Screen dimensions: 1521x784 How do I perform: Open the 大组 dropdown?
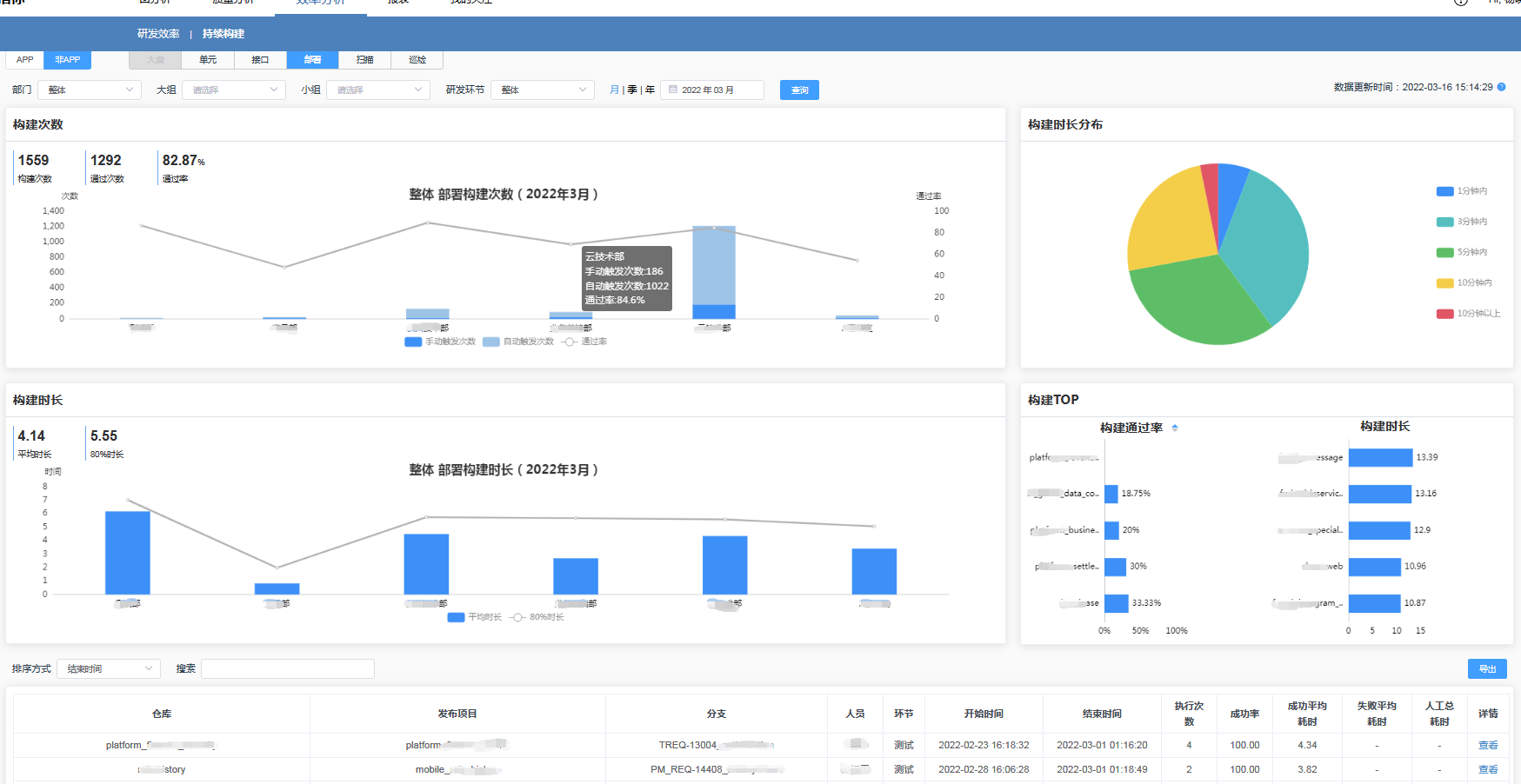[234, 90]
